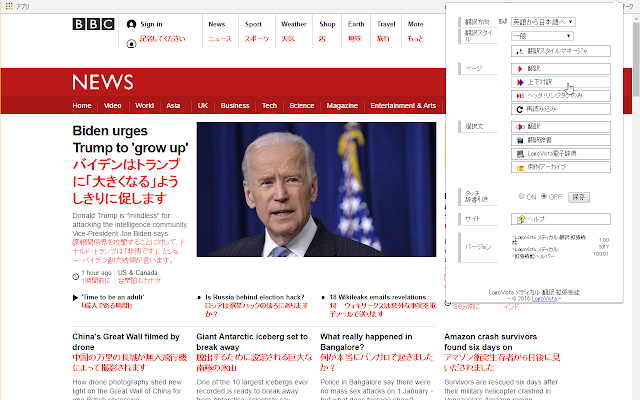640x400 pixels.
Task: Expand the More menu in BBC header
Action: click(416, 24)
